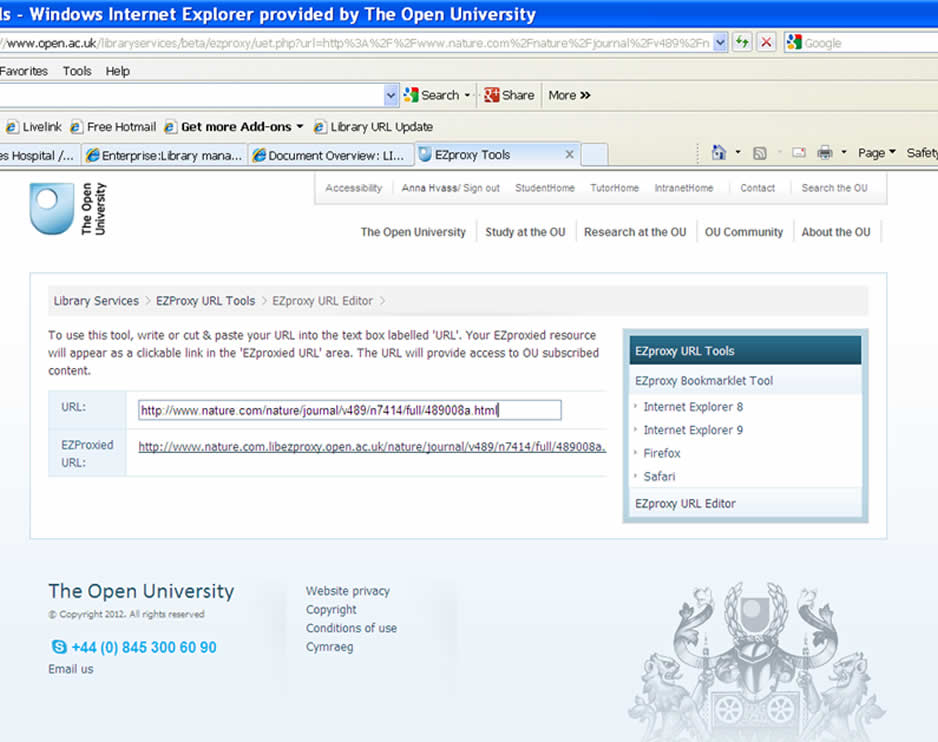
Task: Open the Livelink favorites shortcut
Action: tap(34, 127)
